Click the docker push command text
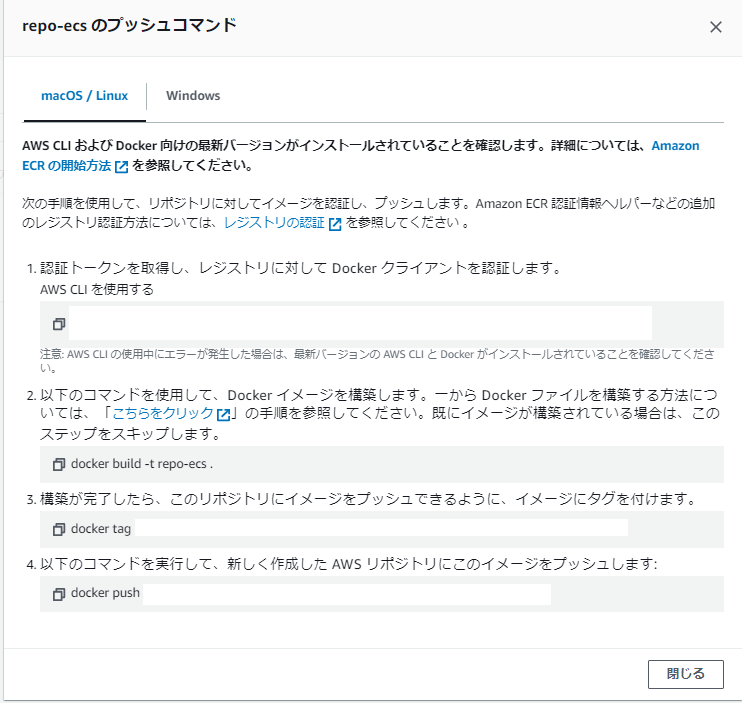 tap(105, 593)
